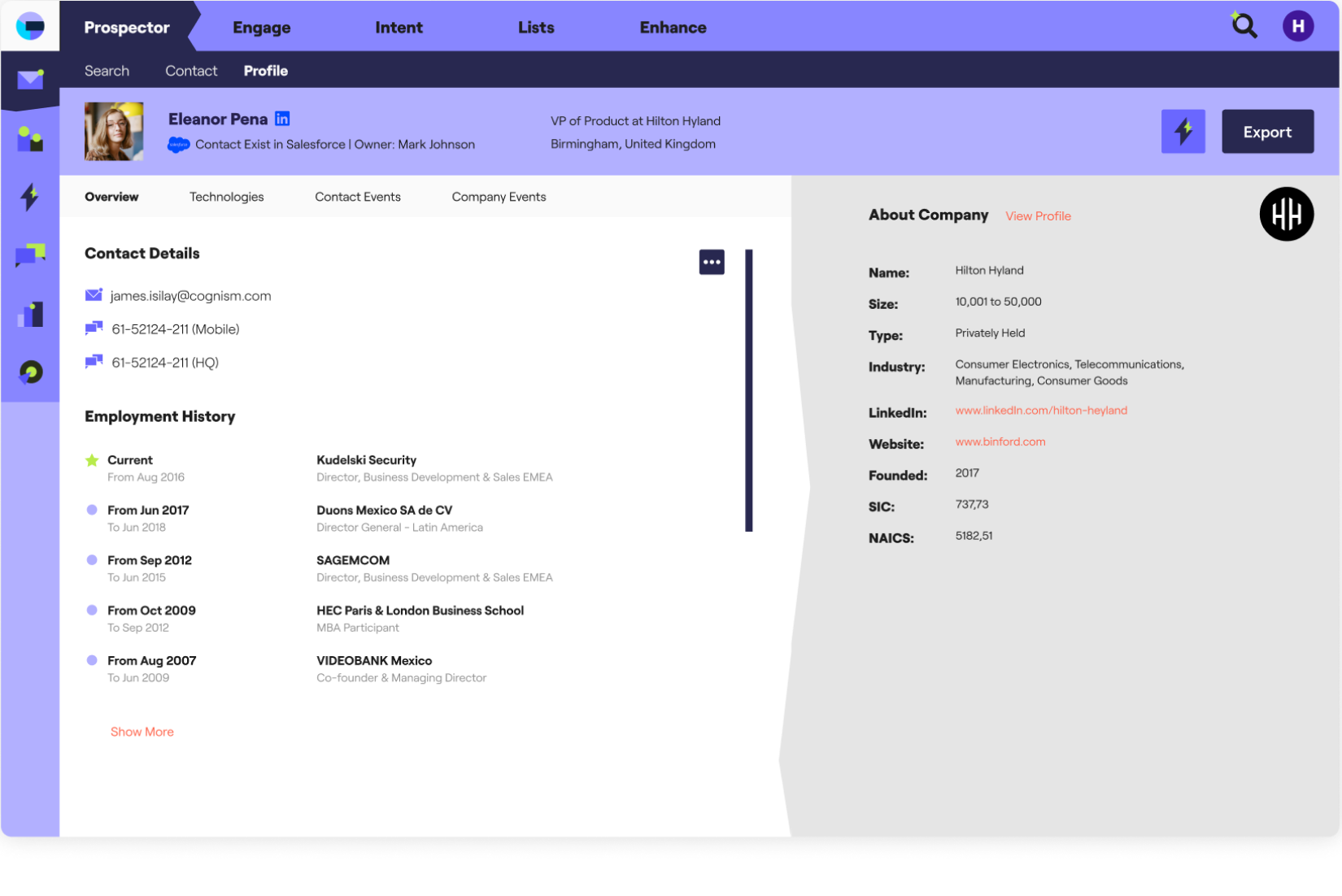Follow the www.binford.com website link
Image resolution: width=1342 pixels, height=896 pixels.
pos(1000,442)
